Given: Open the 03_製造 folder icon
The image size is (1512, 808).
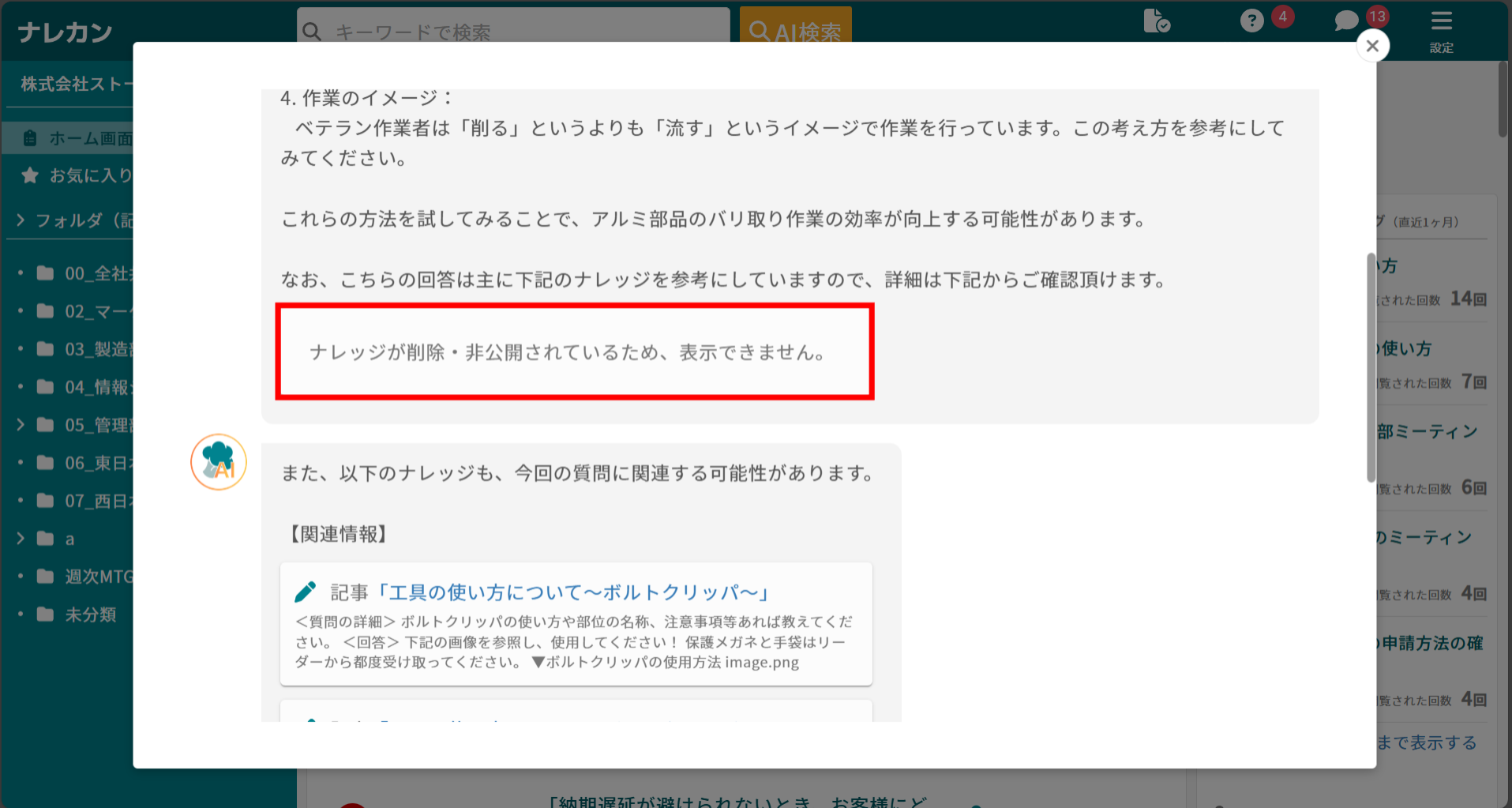Looking at the screenshot, I should tap(44, 348).
